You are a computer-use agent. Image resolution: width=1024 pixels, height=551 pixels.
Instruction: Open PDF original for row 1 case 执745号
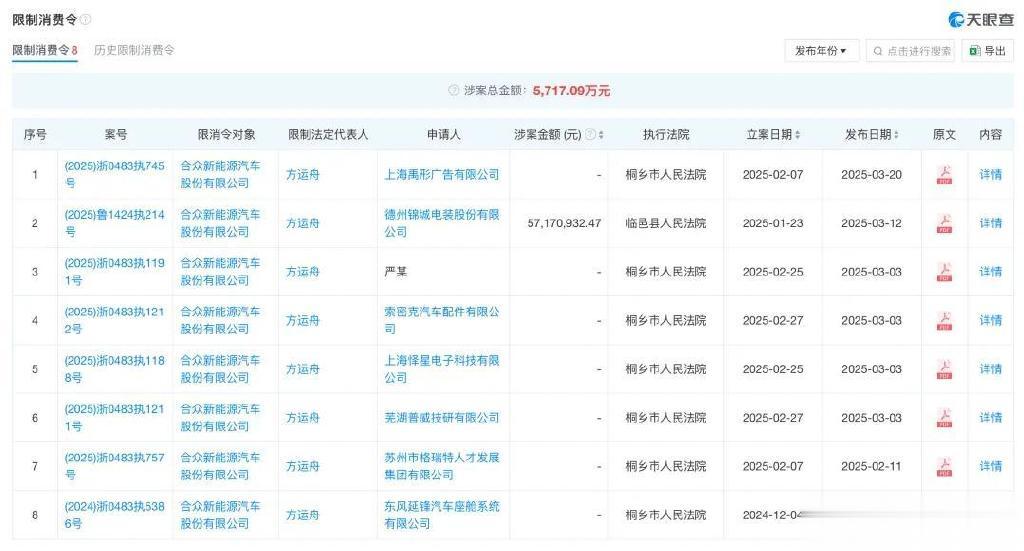(x=944, y=174)
